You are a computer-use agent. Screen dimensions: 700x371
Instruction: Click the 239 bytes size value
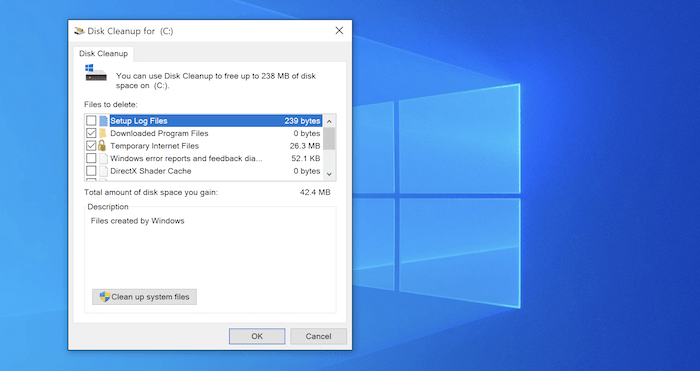(x=302, y=121)
